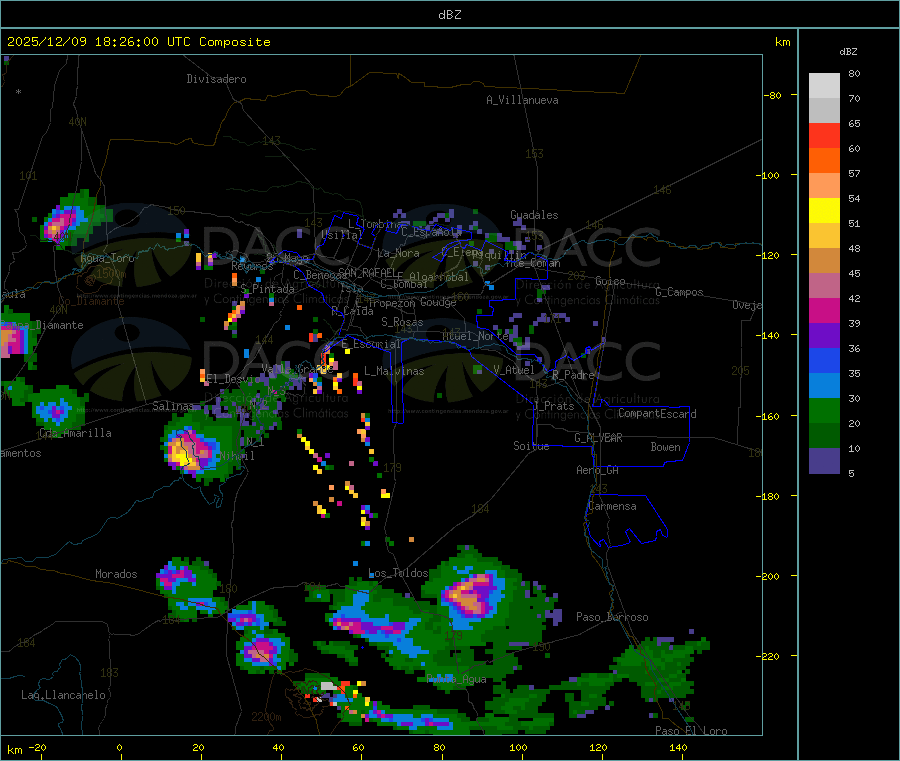Click the 0 km tick on horizontal axis
Image resolution: width=900 pixels, height=761 pixels.
pos(119,747)
